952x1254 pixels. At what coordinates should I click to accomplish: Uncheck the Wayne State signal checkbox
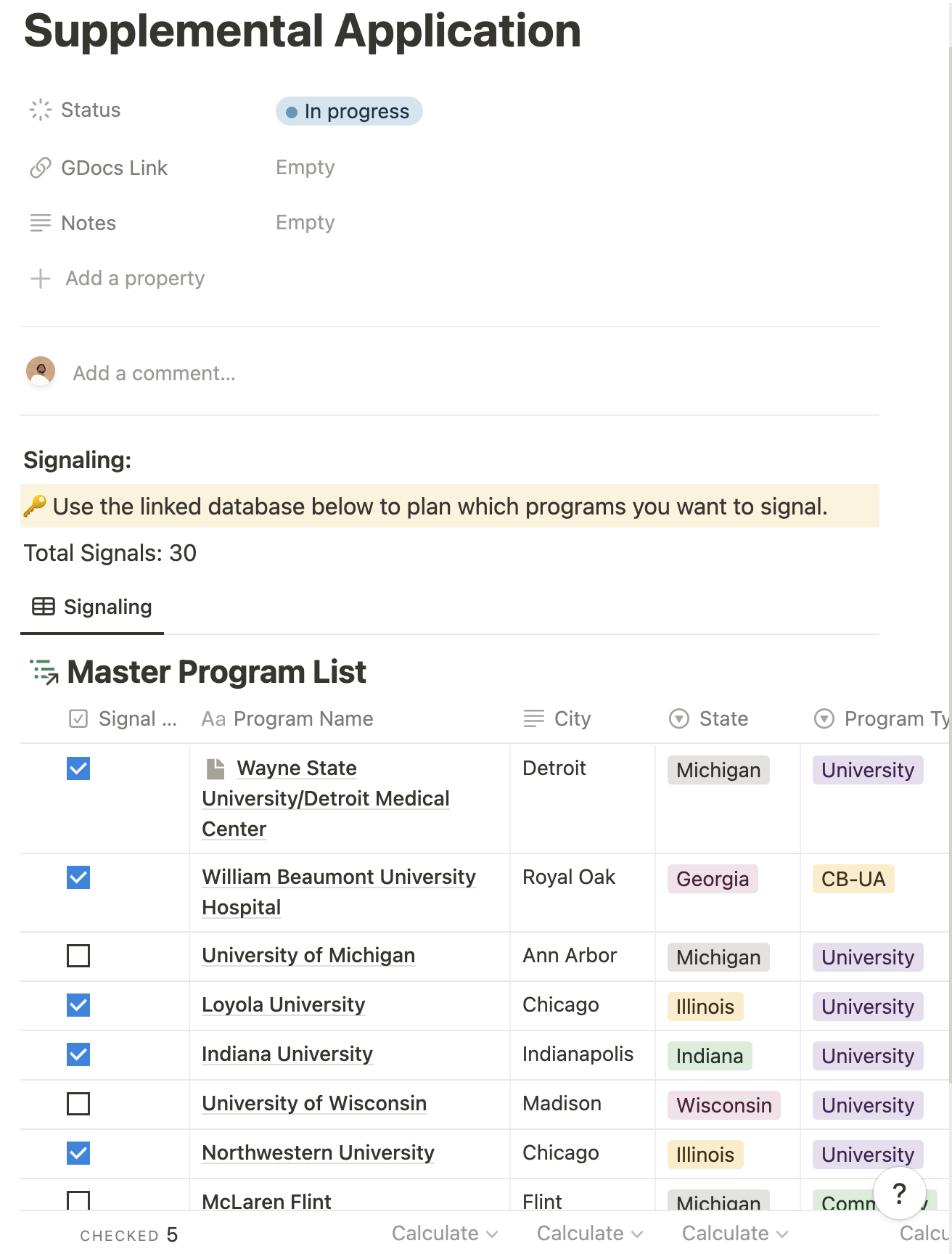(x=78, y=769)
